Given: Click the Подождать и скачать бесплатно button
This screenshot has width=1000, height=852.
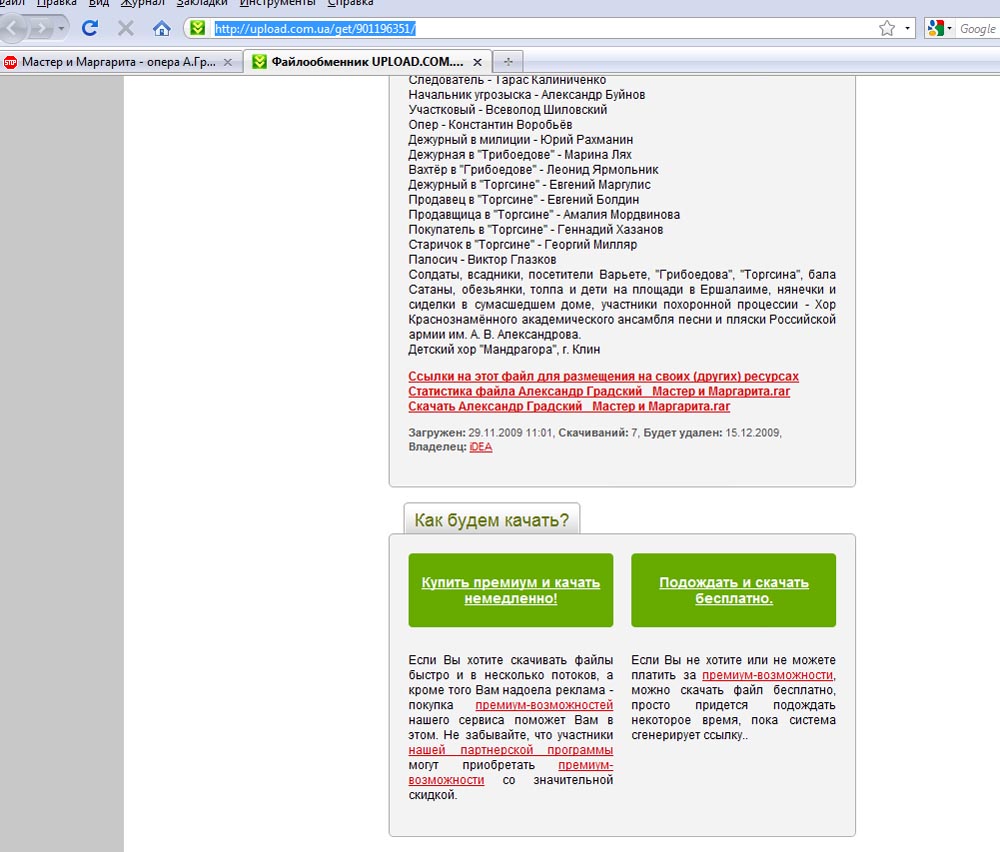Looking at the screenshot, I should pyautogui.click(x=733, y=590).
